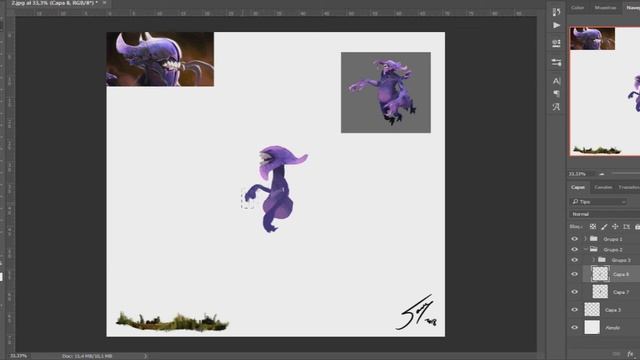
Task: Open the layer filter Tipo dropdown
Action: point(599,202)
